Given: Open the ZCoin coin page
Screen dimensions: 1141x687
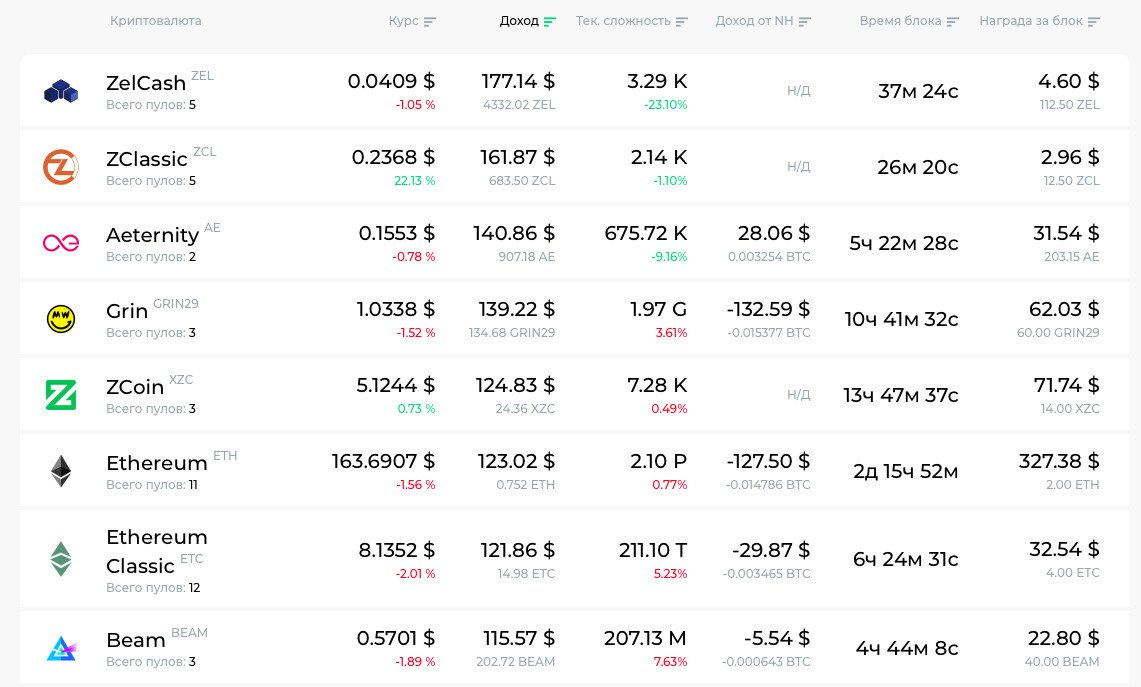Looking at the screenshot, I should (135, 387).
